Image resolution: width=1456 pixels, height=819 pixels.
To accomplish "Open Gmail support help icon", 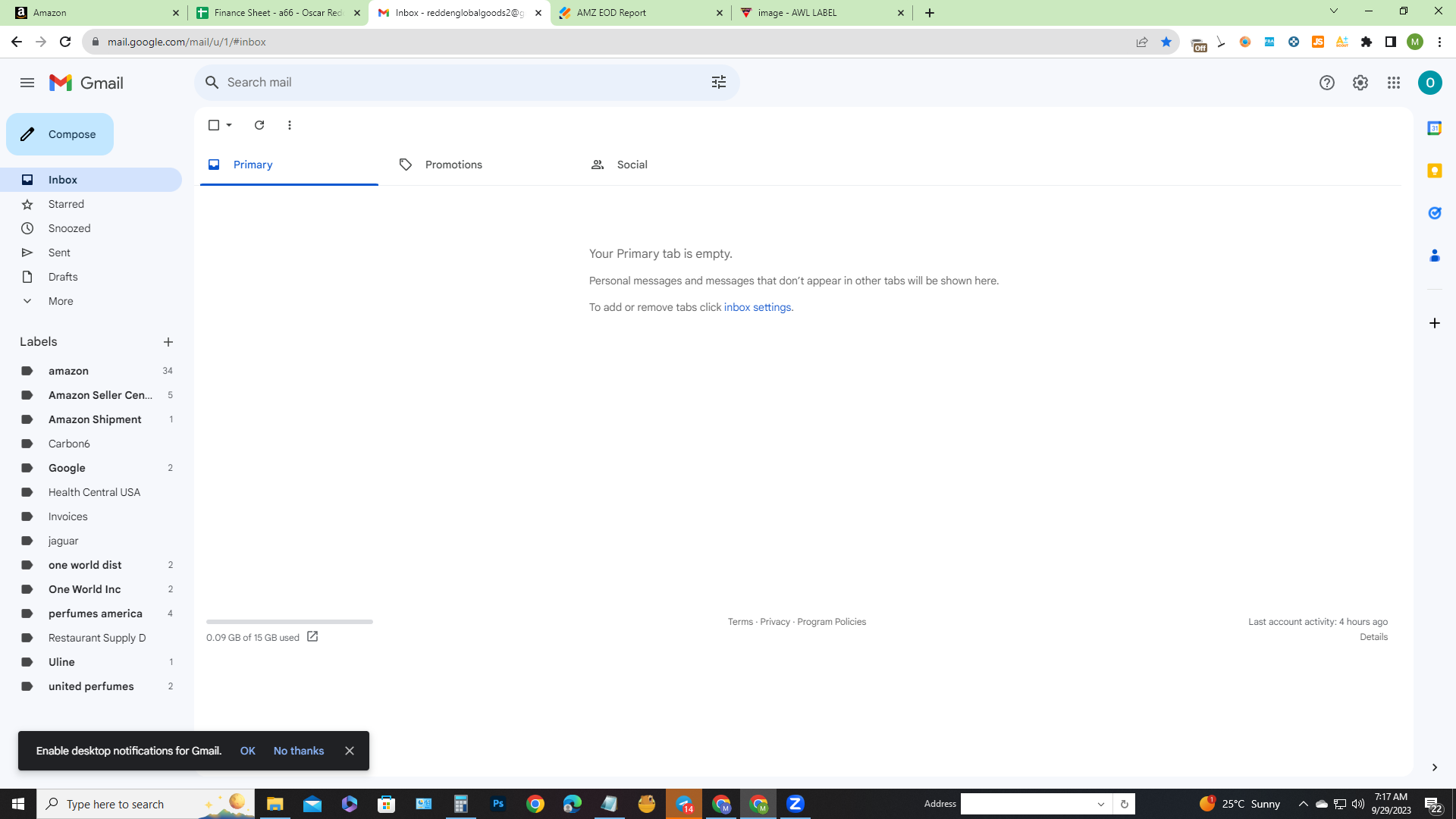I will click(x=1326, y=83).
